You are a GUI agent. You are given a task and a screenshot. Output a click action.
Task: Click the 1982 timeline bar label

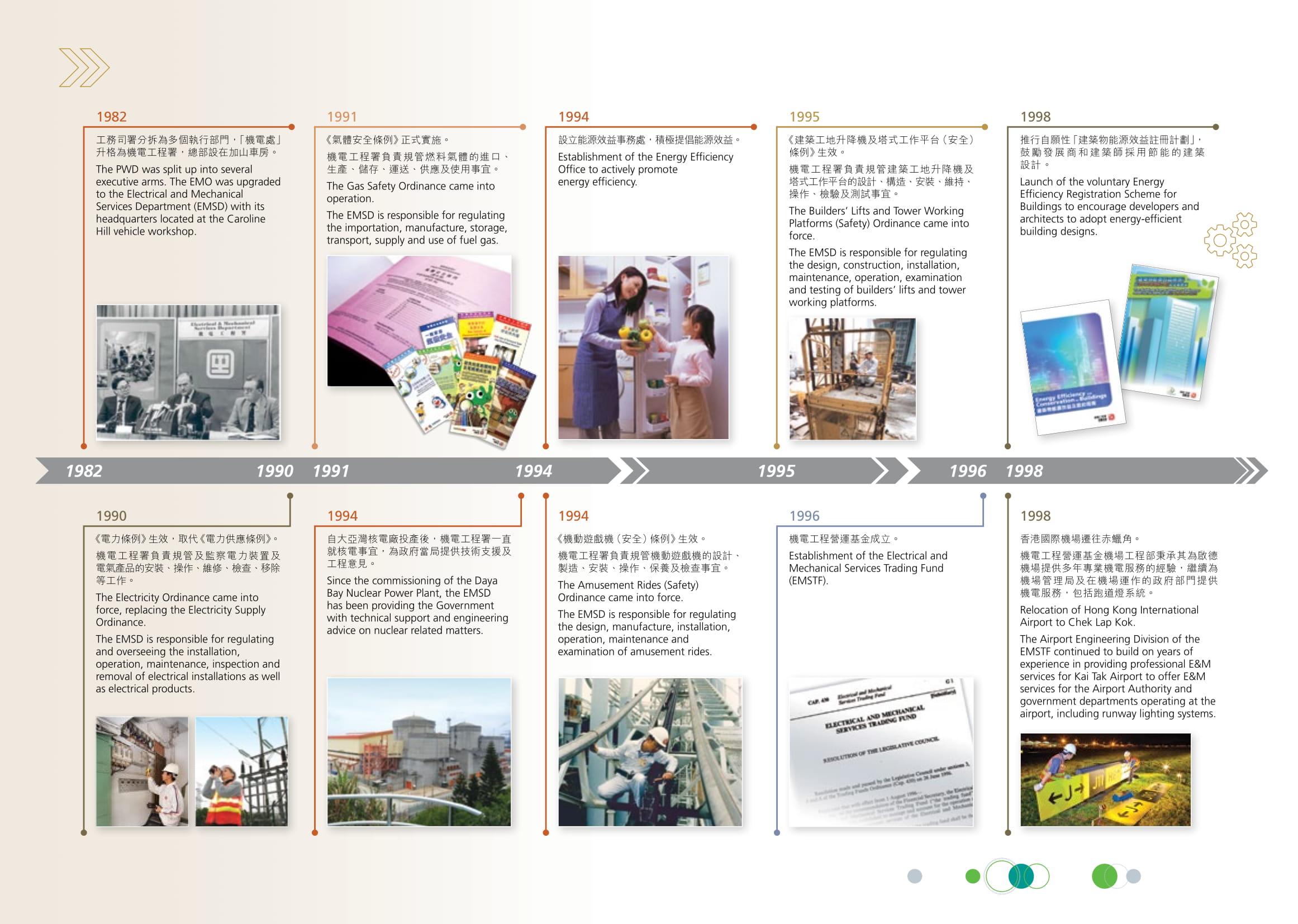(x=84, y=471)
